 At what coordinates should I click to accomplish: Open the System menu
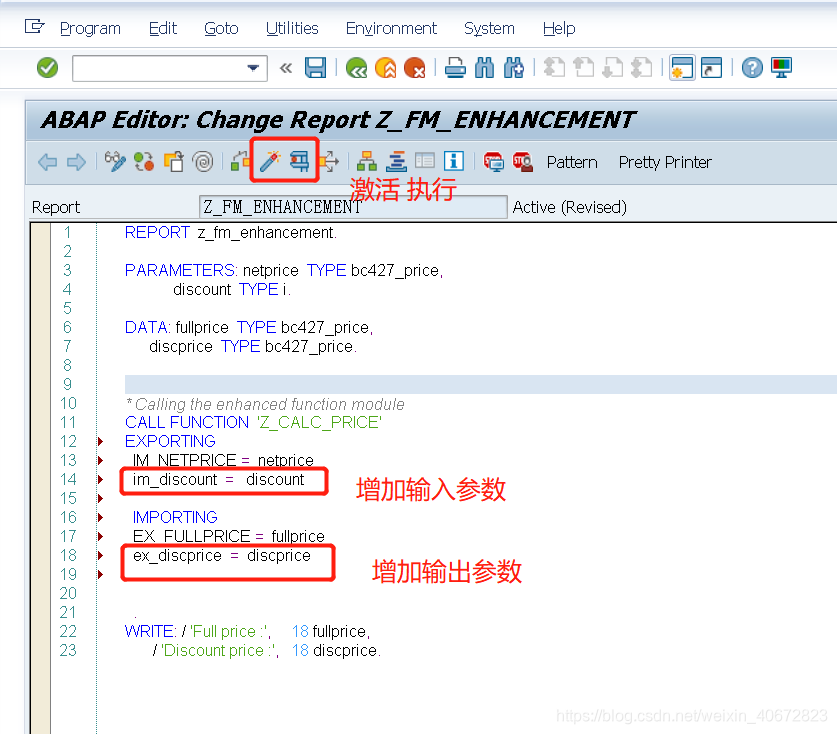click(489, 28)
